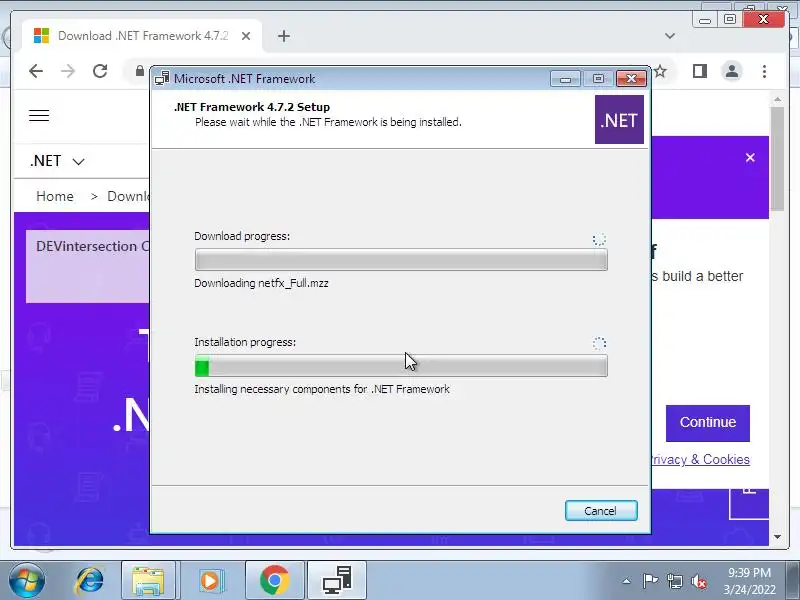Open the hamburger menu on the webpage
Image resolution: width=800 pixels, height=600 pixels.
(x=39, y=116)
